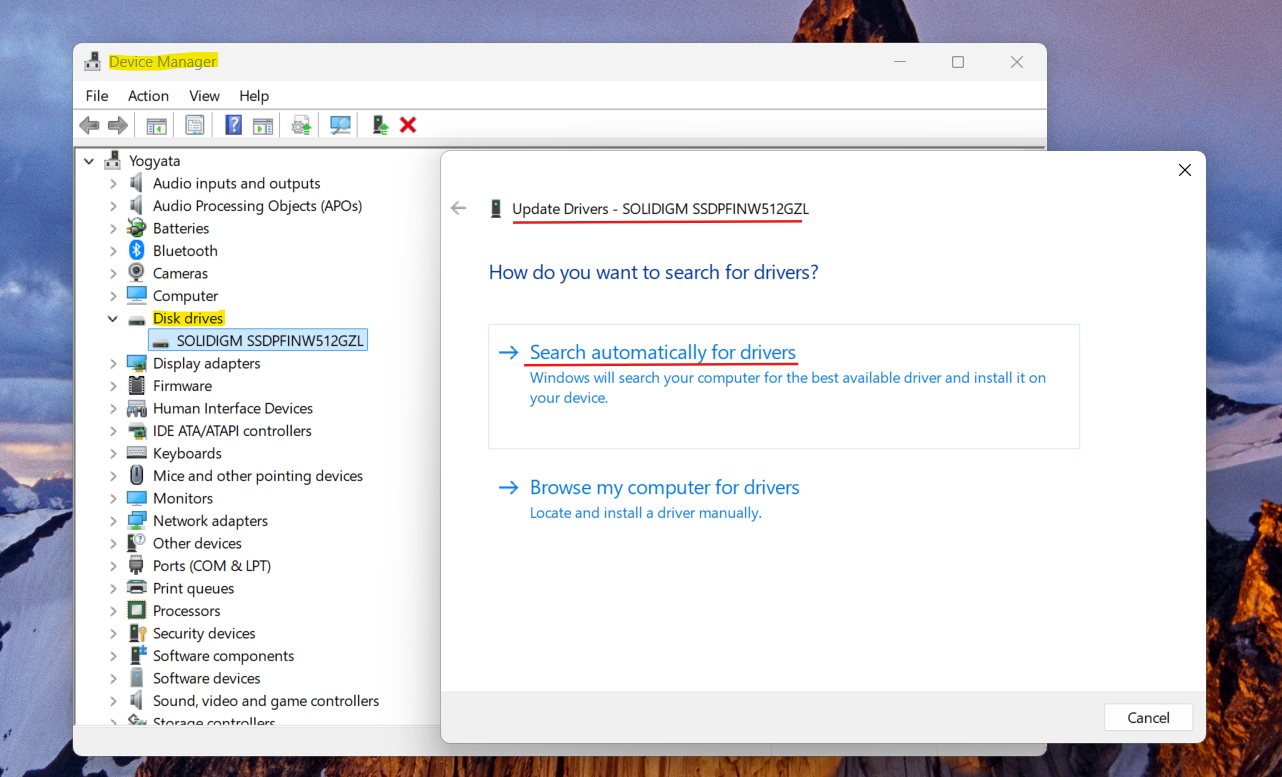The height and width of the screenshot is (777, 1282).
Task: Open the Properties toolbar icon
Action: point(194,124)
